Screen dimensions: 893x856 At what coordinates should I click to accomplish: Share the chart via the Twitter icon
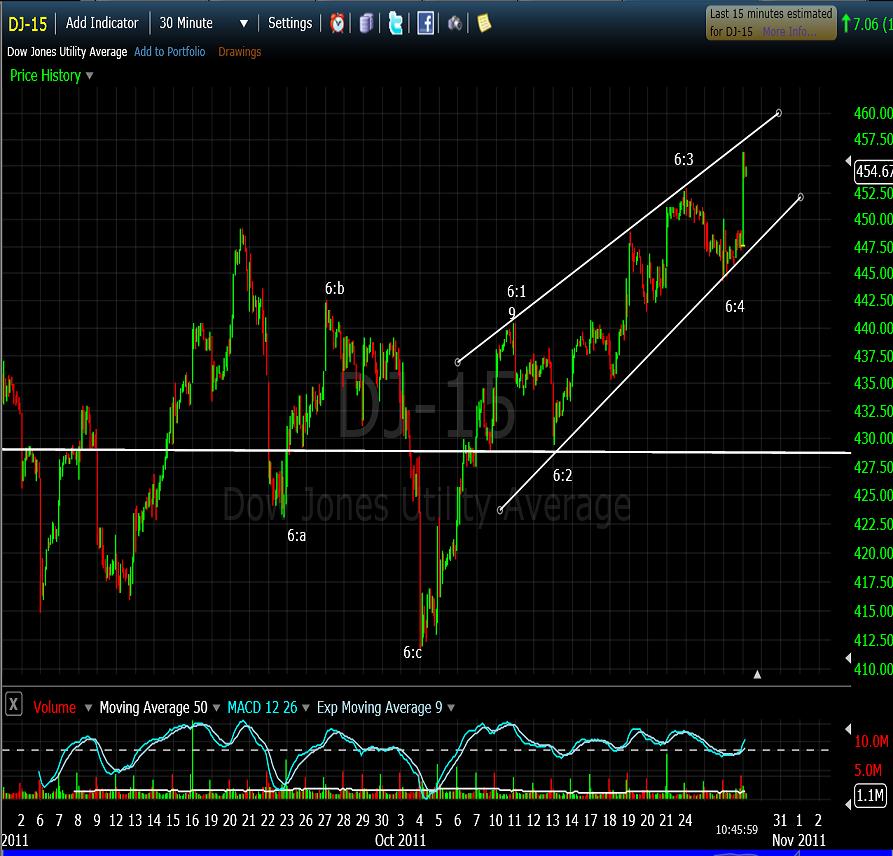[x=395, y=23]
